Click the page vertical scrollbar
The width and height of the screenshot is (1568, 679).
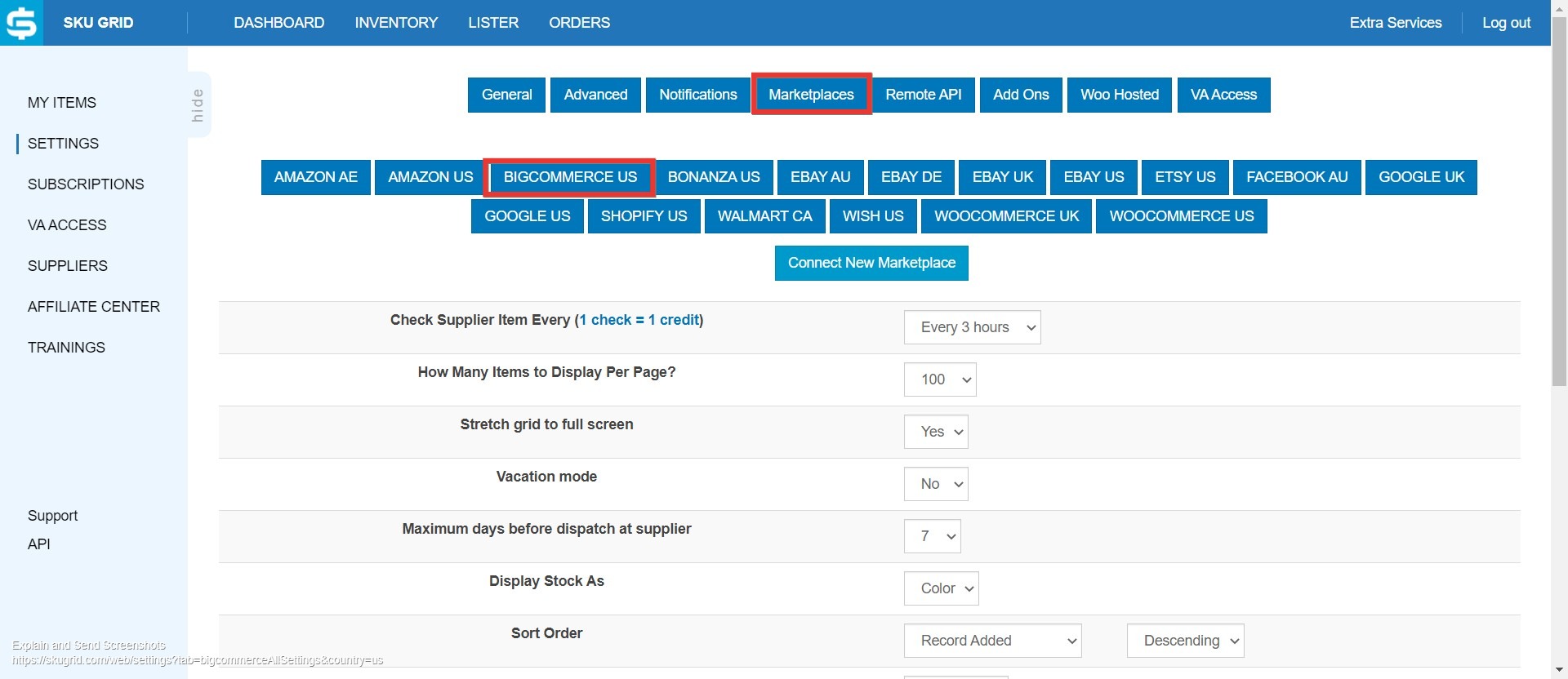coord(1559,202)
